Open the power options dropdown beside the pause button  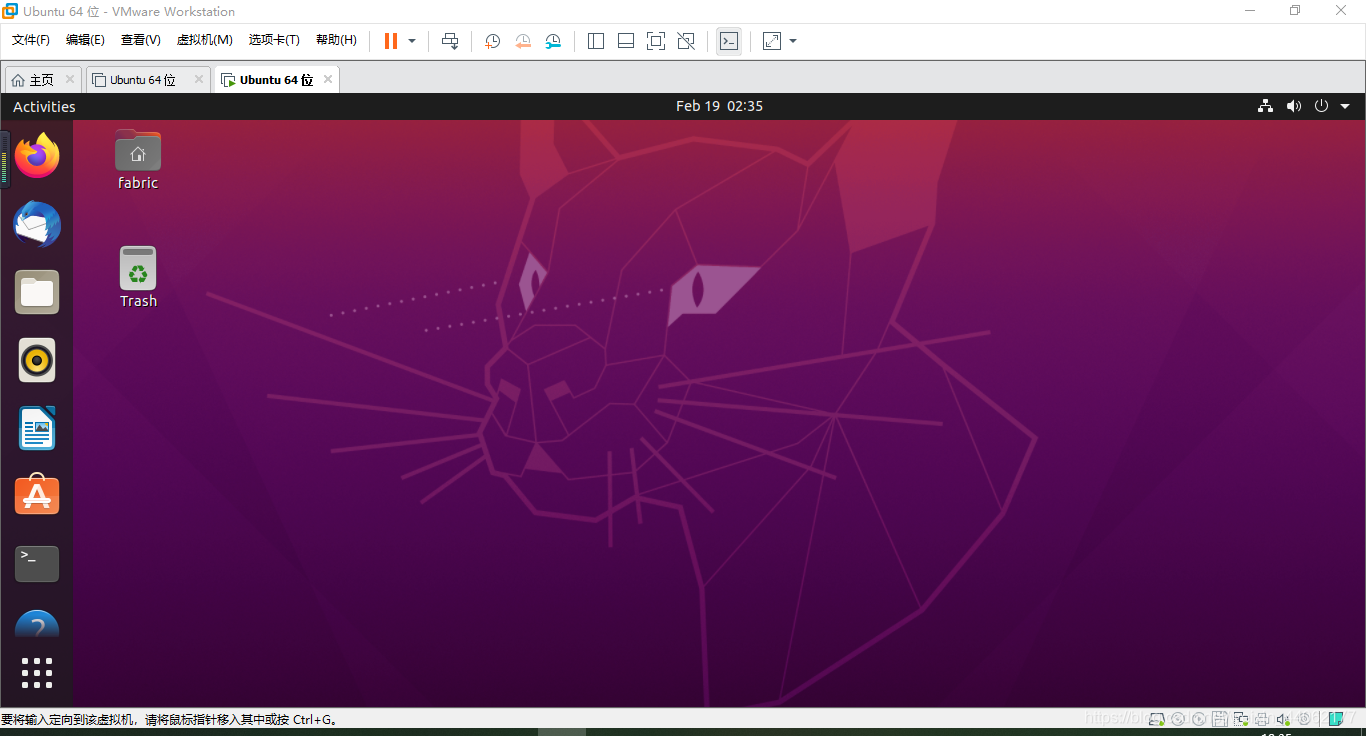click(412, 41)
